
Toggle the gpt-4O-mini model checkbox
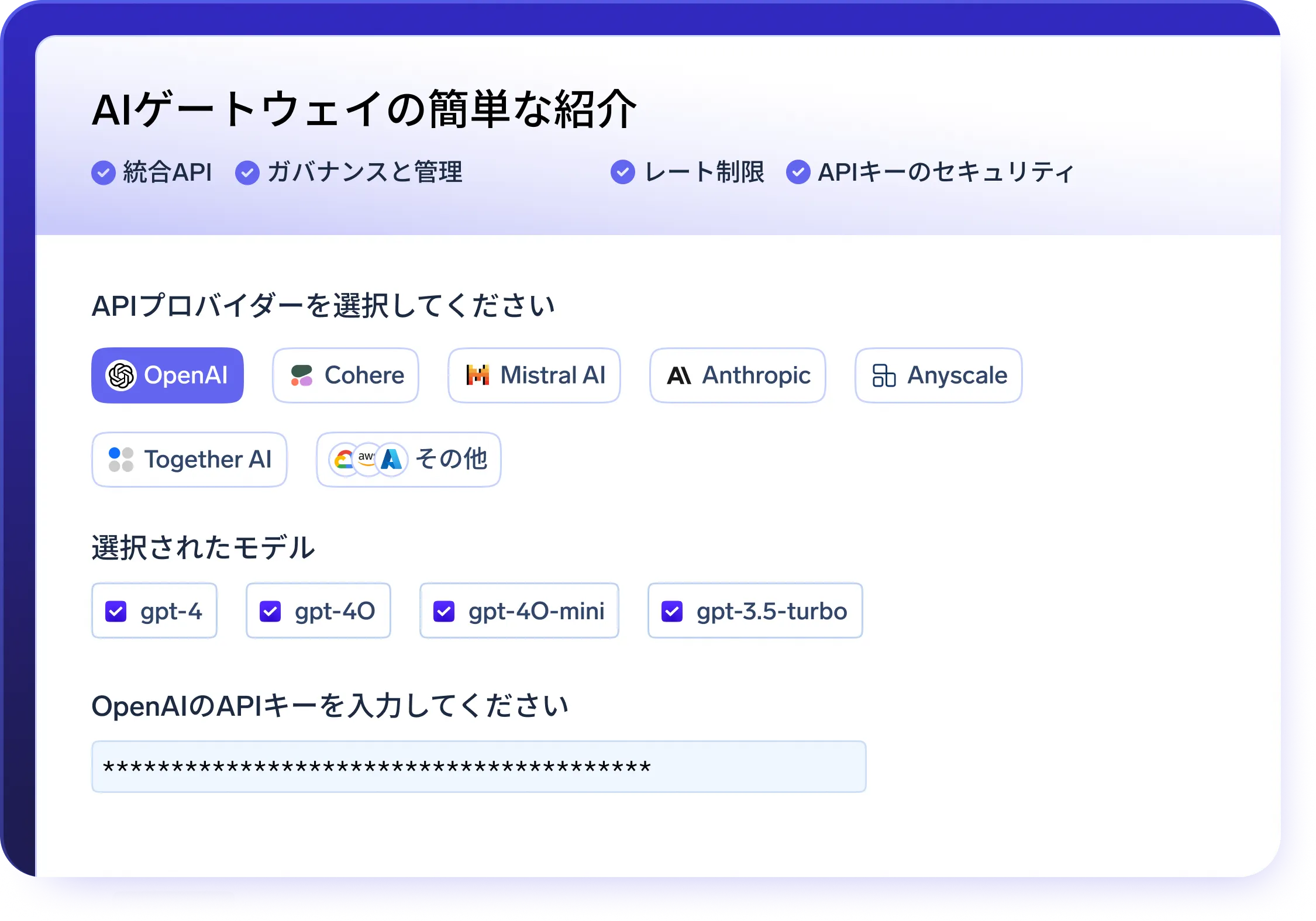tap(444, 612)
